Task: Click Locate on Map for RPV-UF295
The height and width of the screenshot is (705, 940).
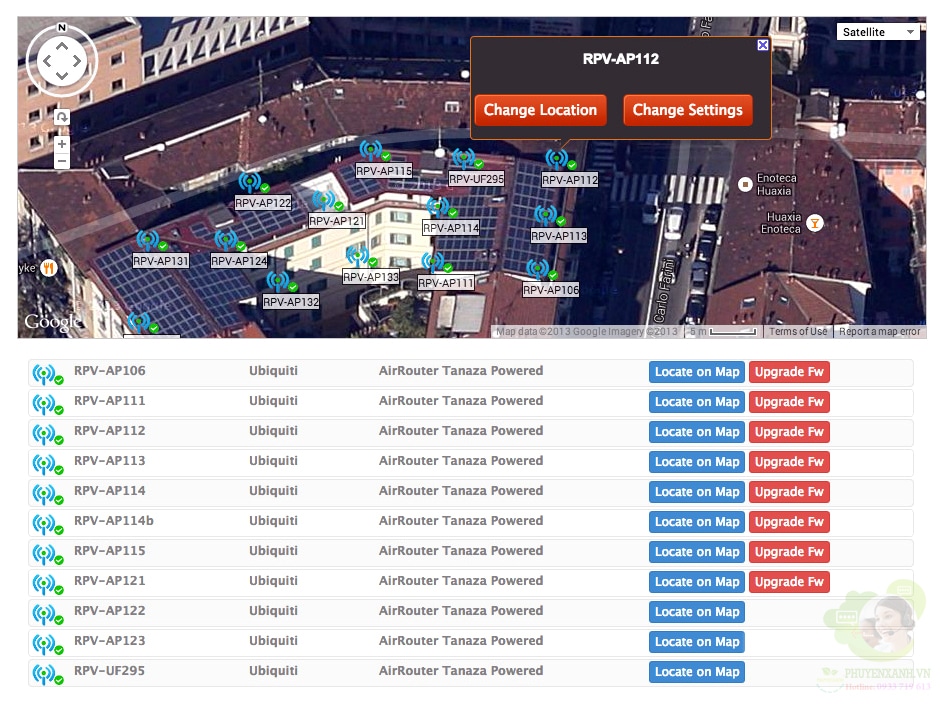Action: [697, 672]
